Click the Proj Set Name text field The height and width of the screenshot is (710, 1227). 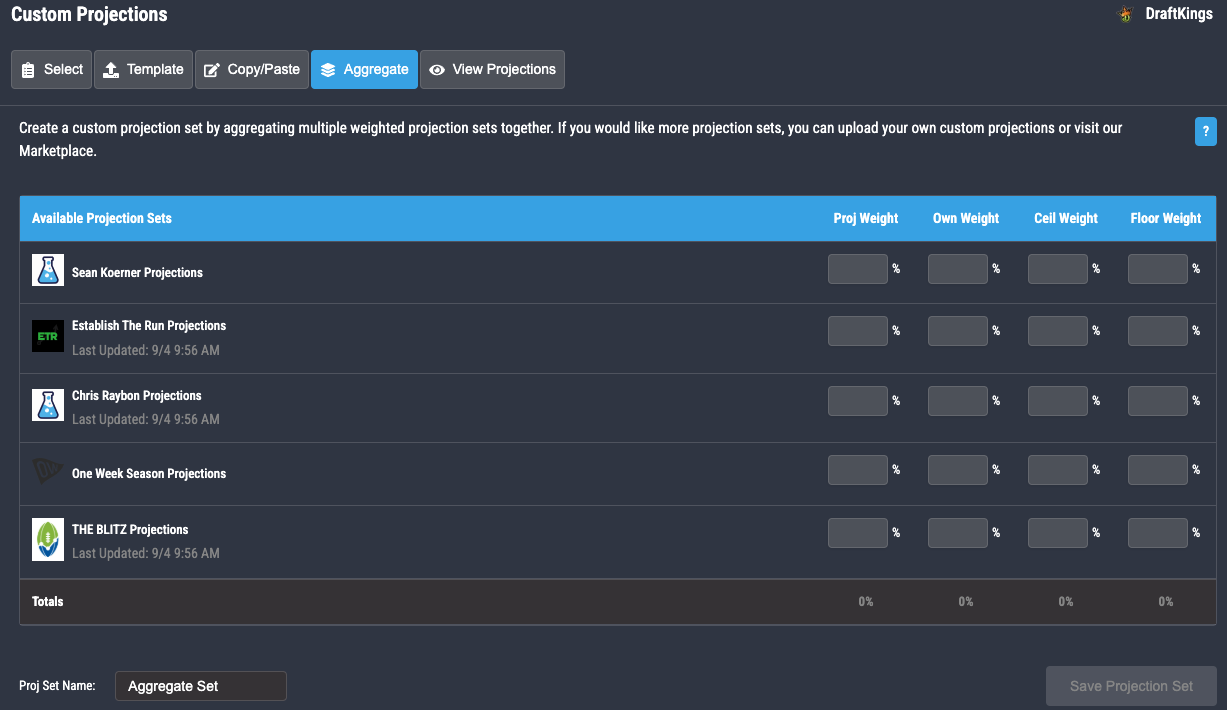click(201, 686)
